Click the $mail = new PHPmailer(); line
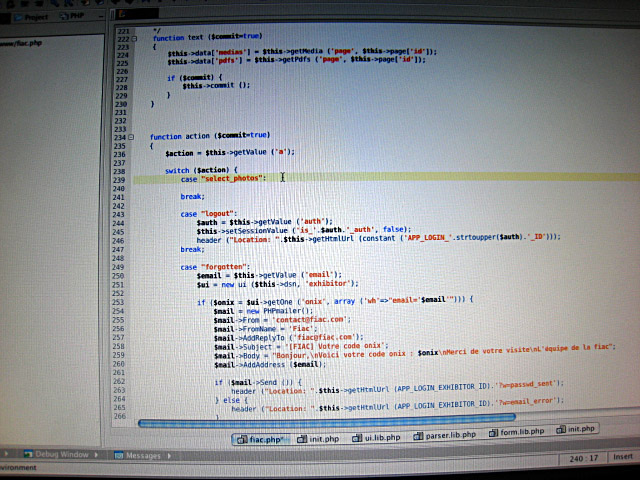Viewport: 640px width, 480px height. click(x=263, y=311)
